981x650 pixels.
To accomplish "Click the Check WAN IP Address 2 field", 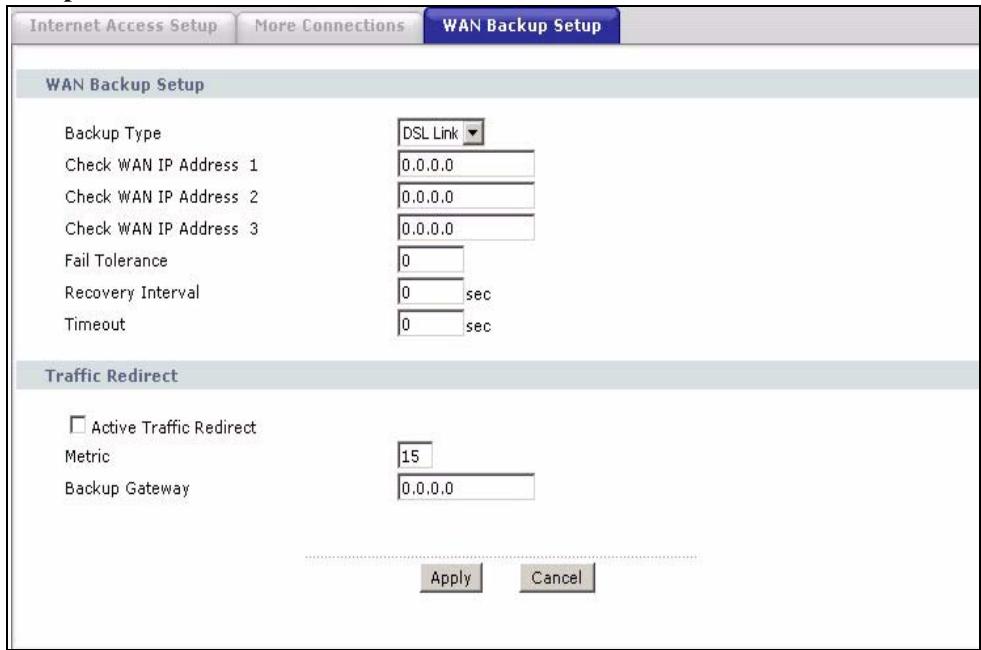I will (x=466, y=196).
